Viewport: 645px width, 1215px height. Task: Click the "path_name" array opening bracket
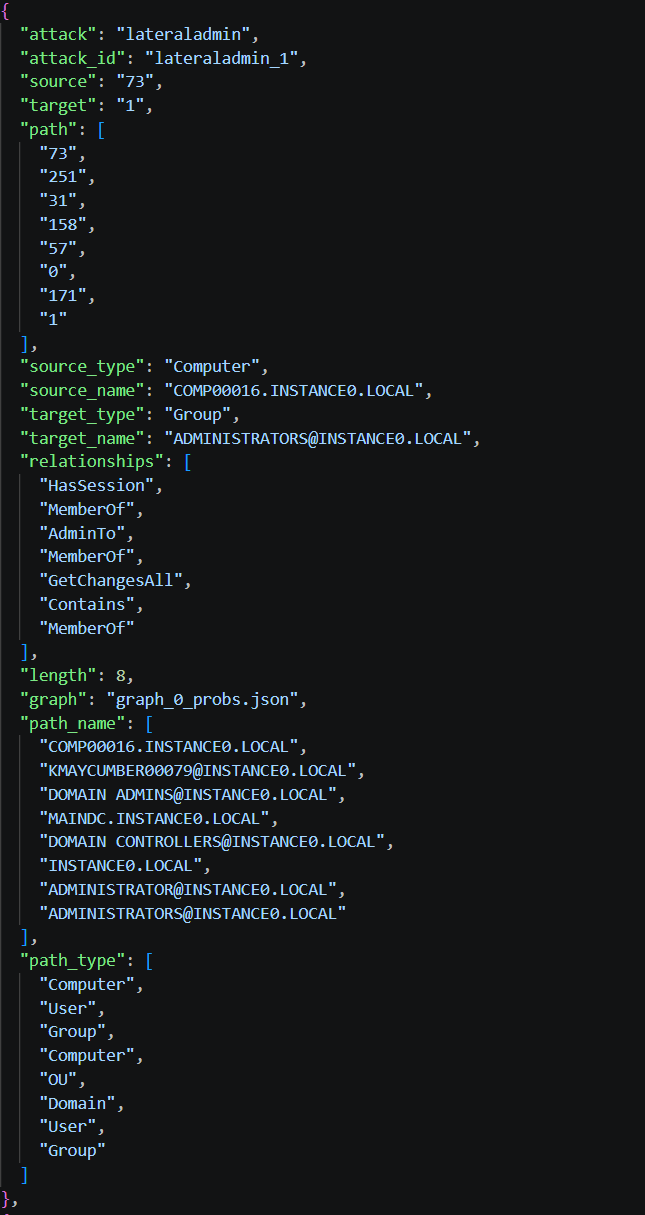[149, 723]
